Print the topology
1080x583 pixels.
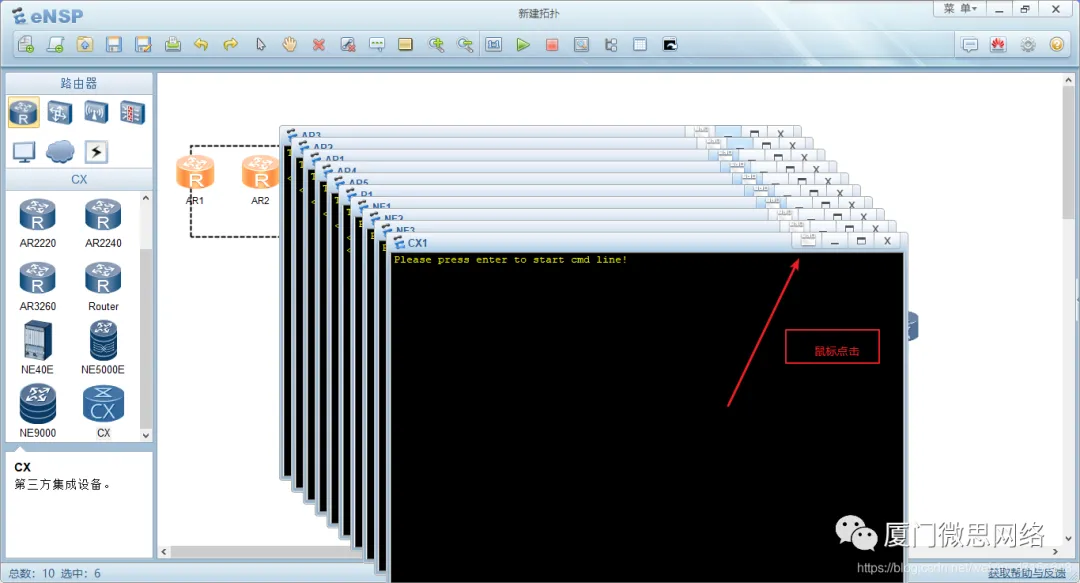pyautogui.click(x=173, y=45)
